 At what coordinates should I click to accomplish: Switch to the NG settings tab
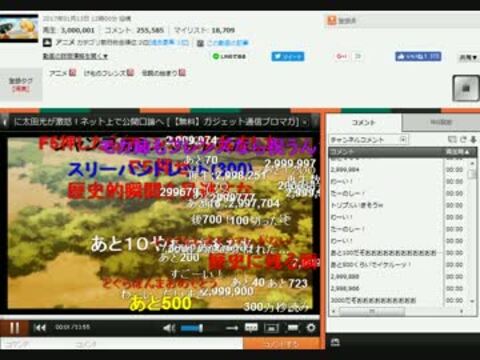tap(441, 122)
